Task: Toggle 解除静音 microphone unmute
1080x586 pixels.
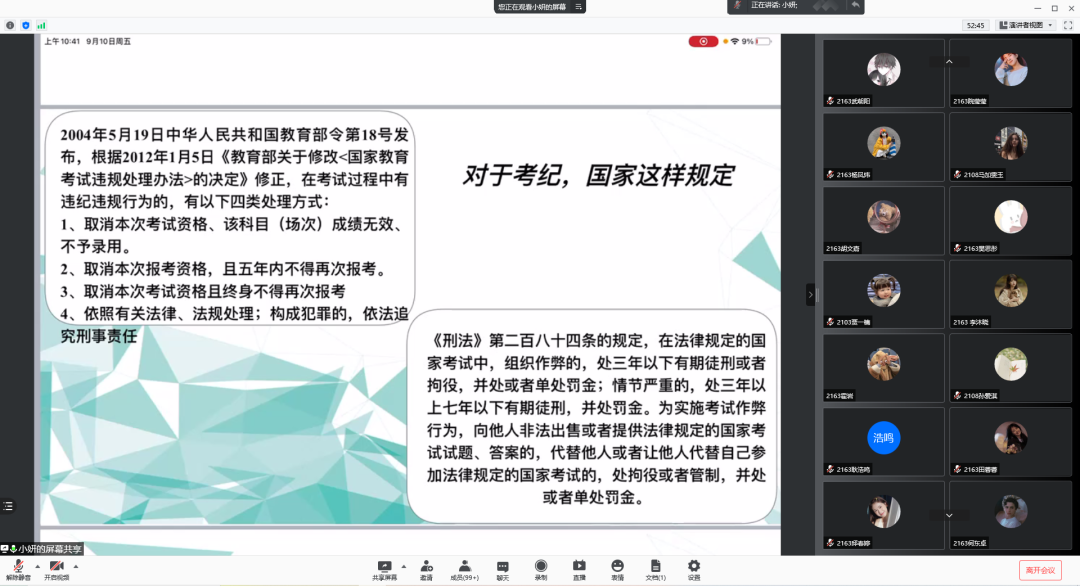Action: [x=18, y=567]
